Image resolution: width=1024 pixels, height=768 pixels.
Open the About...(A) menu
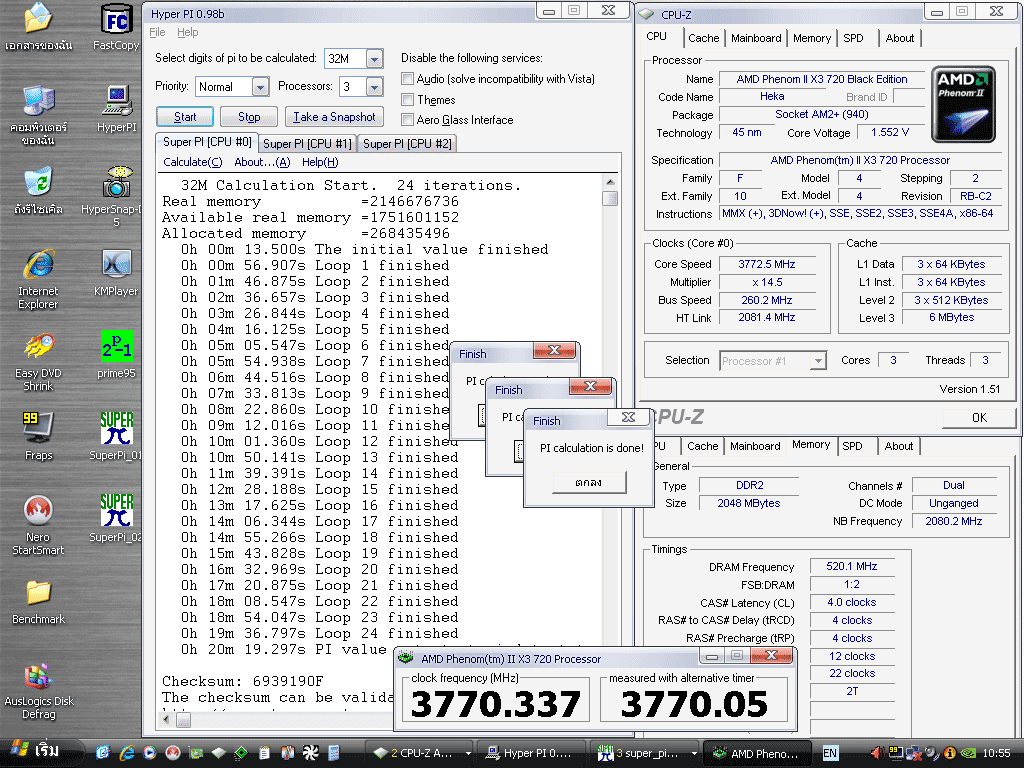262,162
